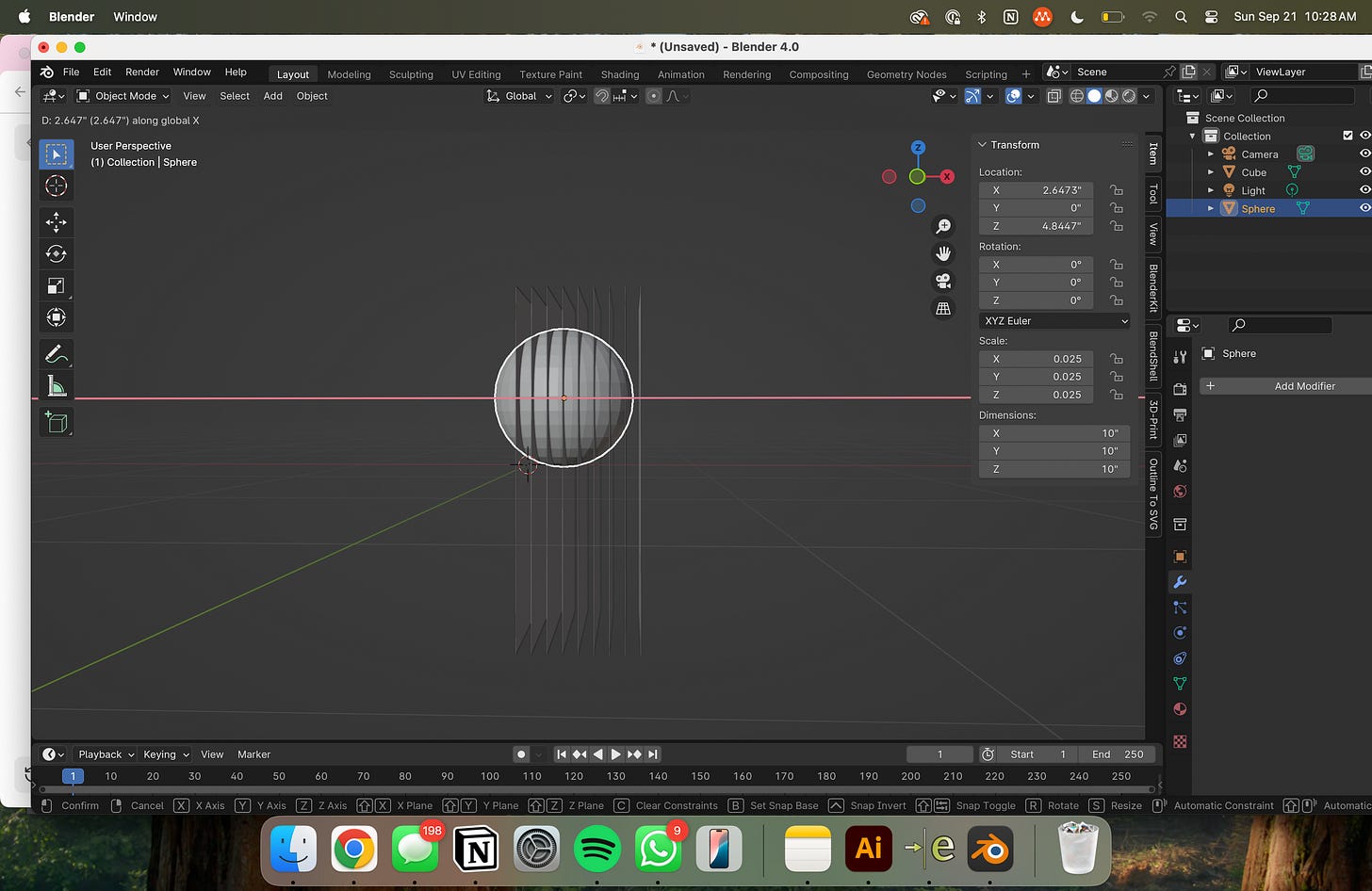
Task: Activate the Scale tool
Action: (56, 285)
